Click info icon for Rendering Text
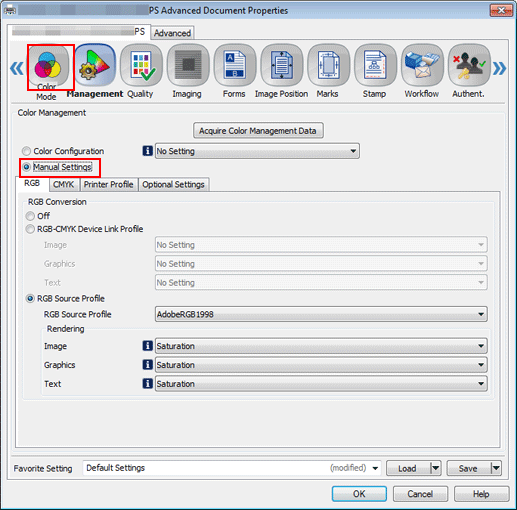This screenshot has width=517, height=510. tap(148, 383)
